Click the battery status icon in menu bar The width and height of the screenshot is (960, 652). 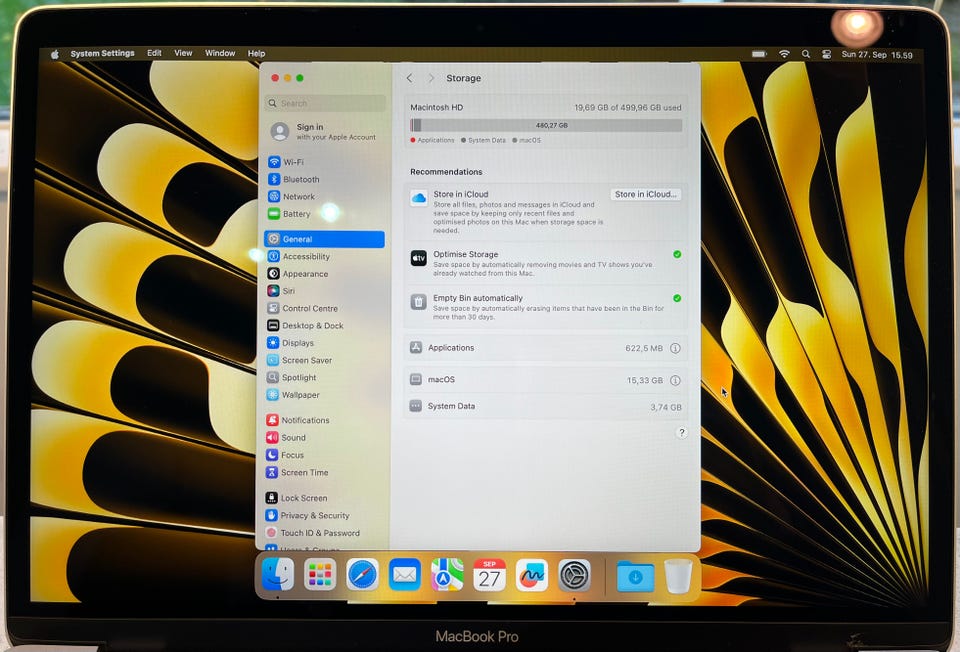pyautogui.click(x=759, y=54)
